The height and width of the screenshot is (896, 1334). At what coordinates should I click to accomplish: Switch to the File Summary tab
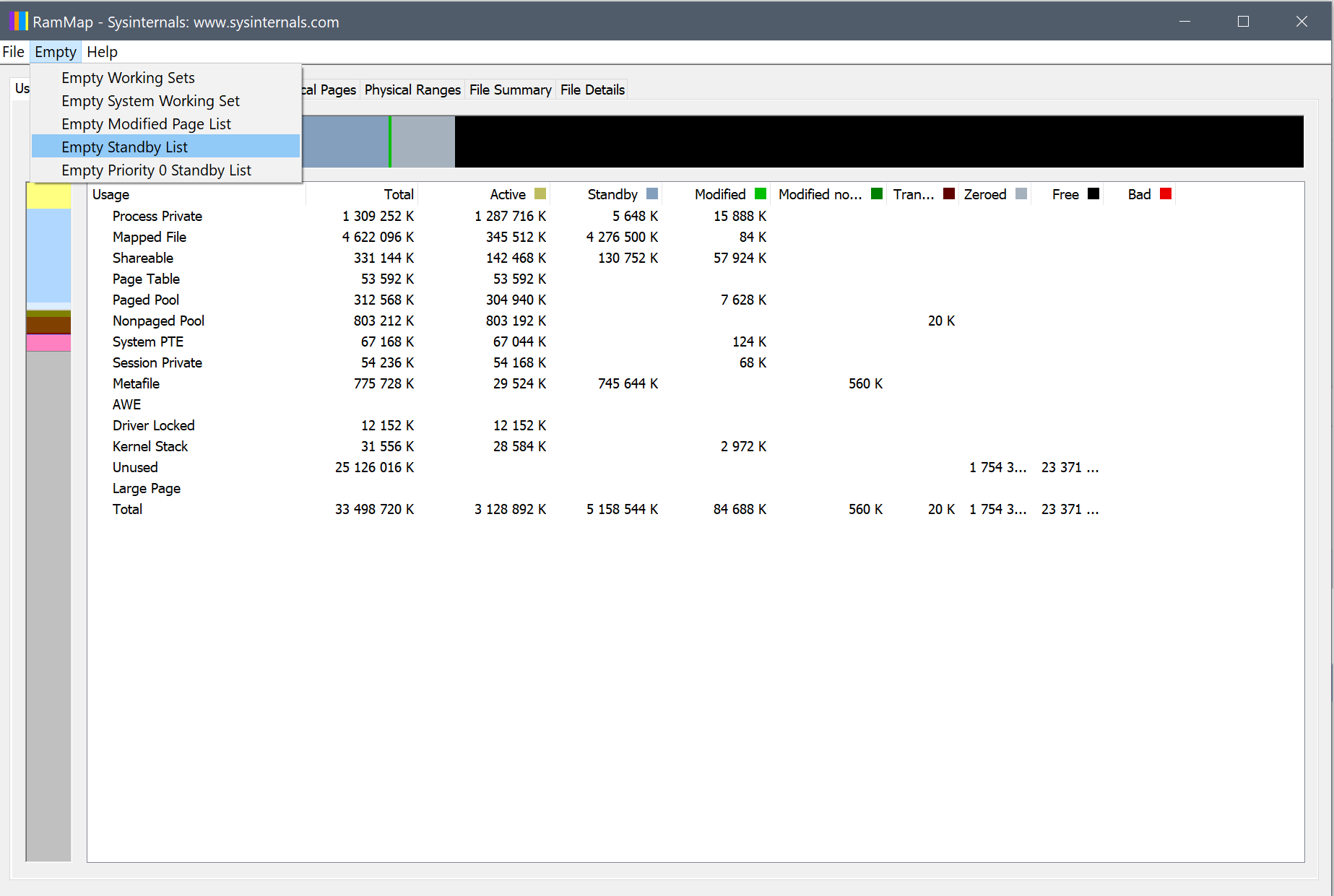coord(510,90)
